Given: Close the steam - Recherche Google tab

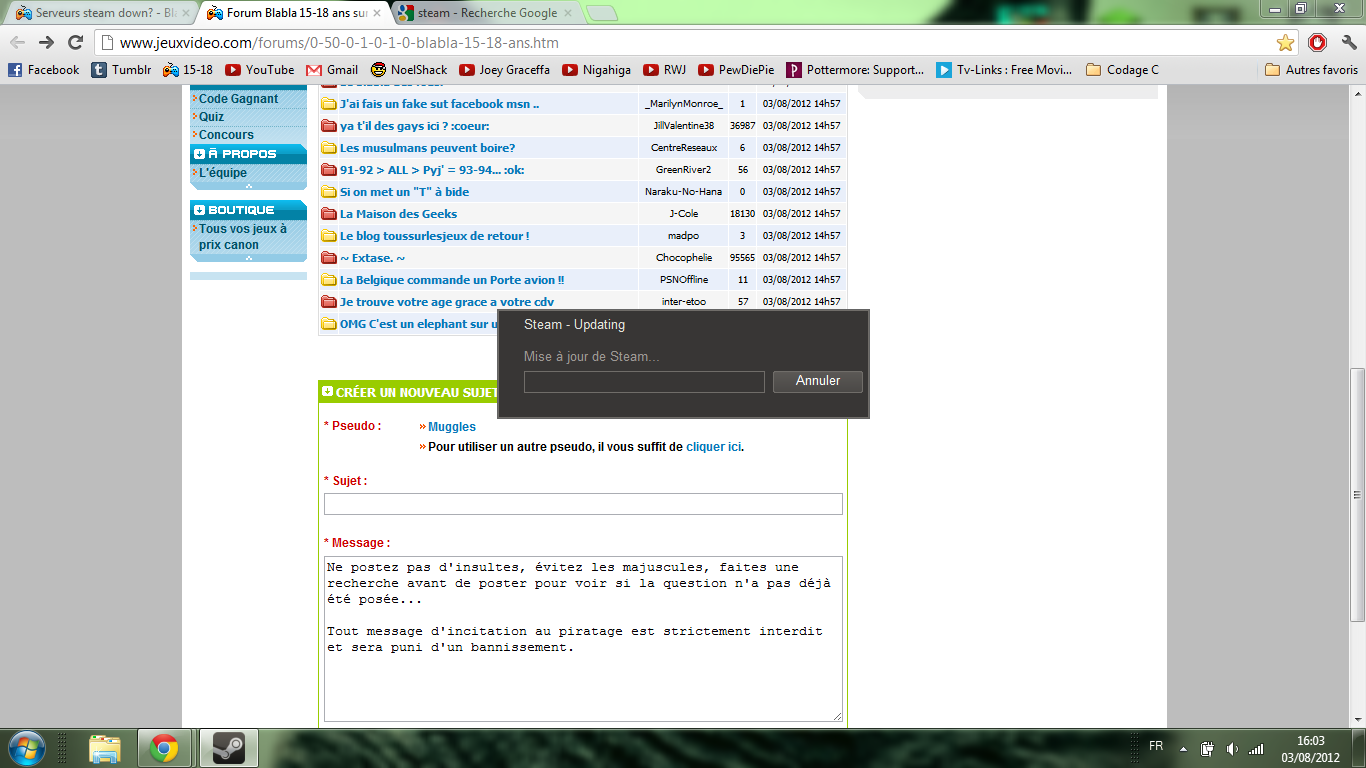Looking at the screenshot, I should click(568, 13).
